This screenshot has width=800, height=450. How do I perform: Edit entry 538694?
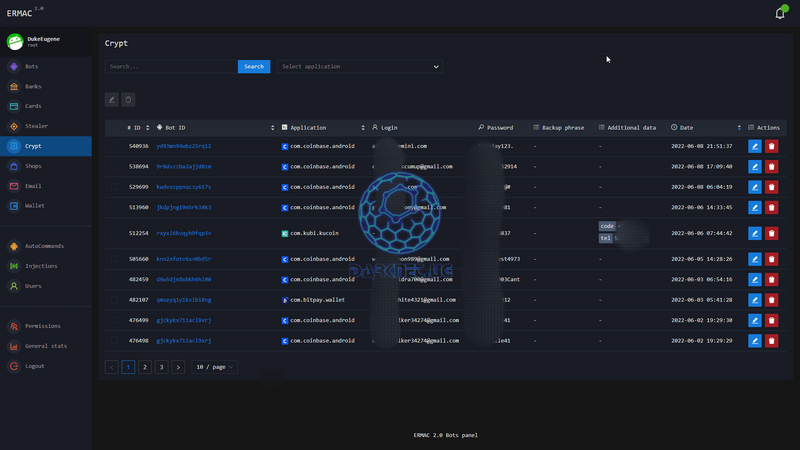click(x=755, y=167)
